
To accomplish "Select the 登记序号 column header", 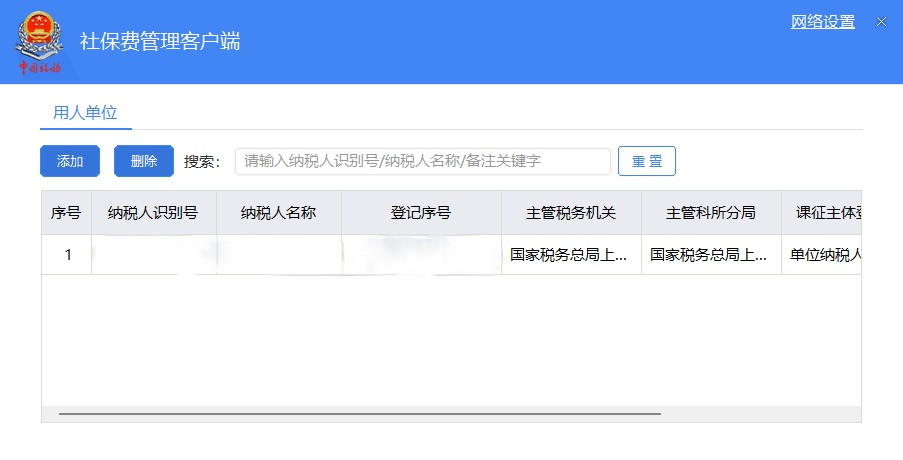I will point(421,212).
